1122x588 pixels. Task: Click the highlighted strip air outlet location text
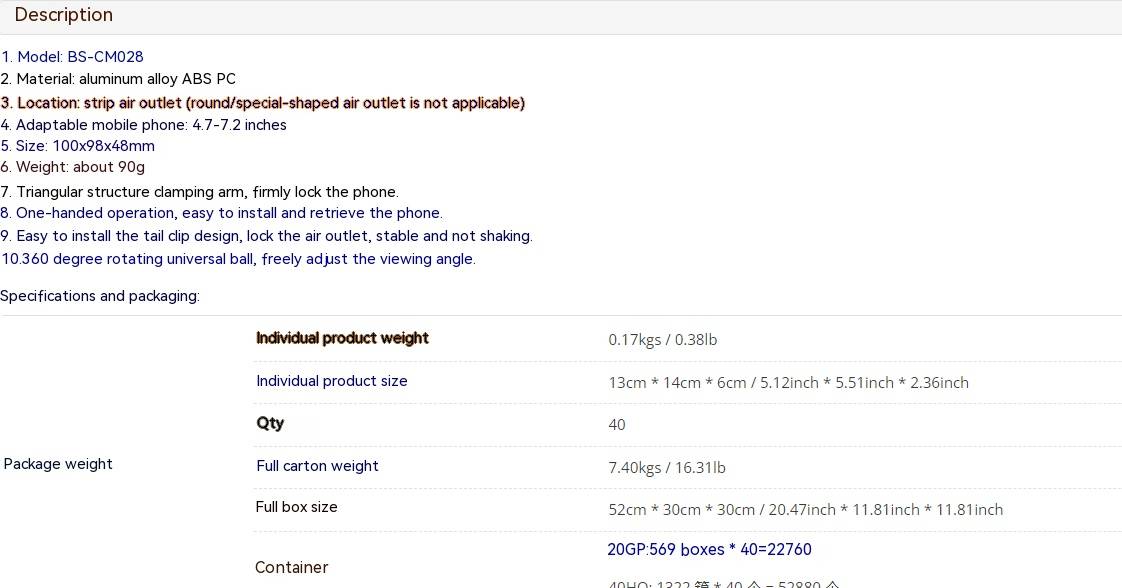point(262,103)
